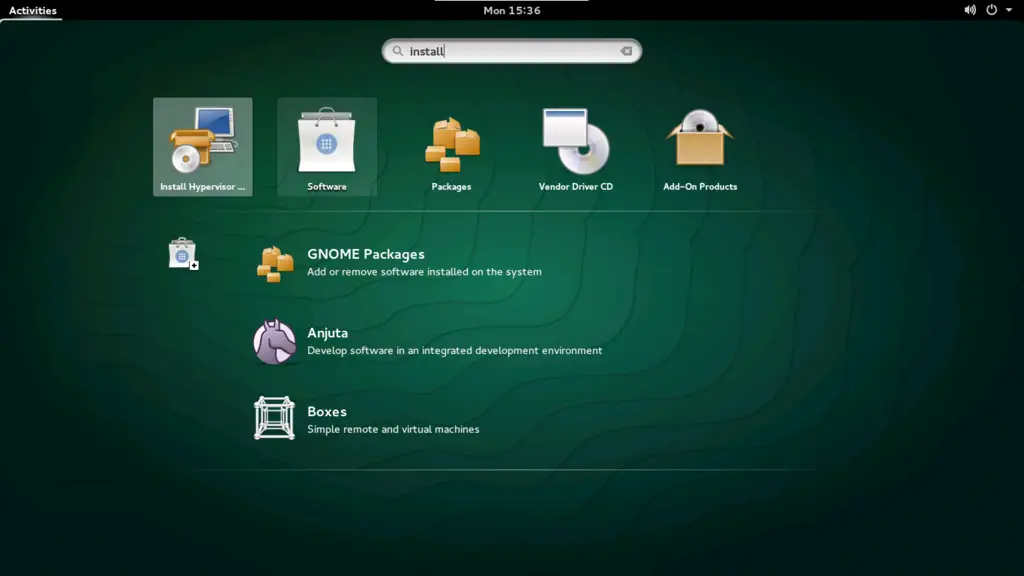Click 'Add or remove software installed' description

point(424,272)
